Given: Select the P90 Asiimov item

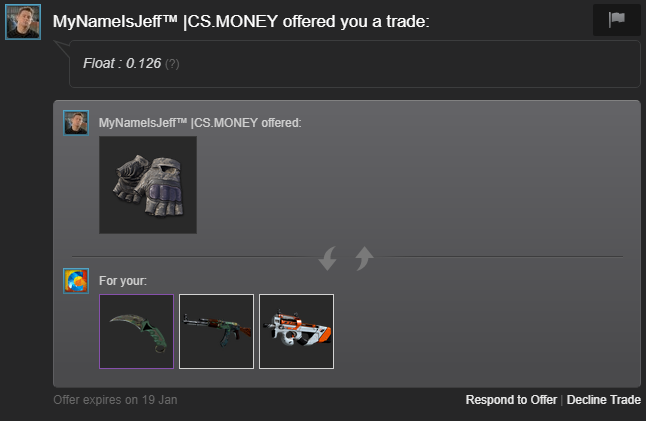Looking at the screenshot, I should [296, 331].
